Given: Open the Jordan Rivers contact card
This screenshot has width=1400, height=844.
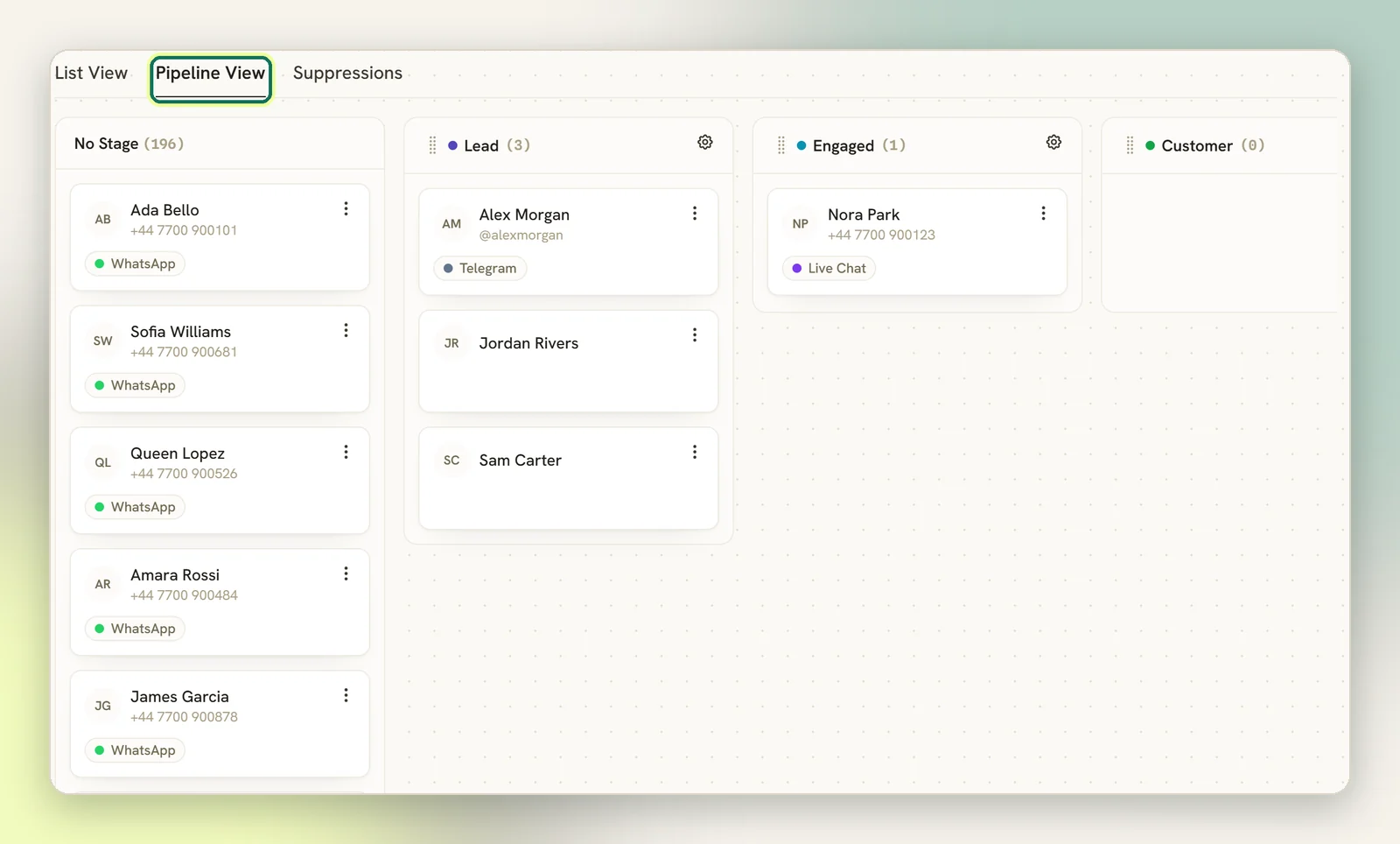Looking at the screenshot, I should click(569, 361).
